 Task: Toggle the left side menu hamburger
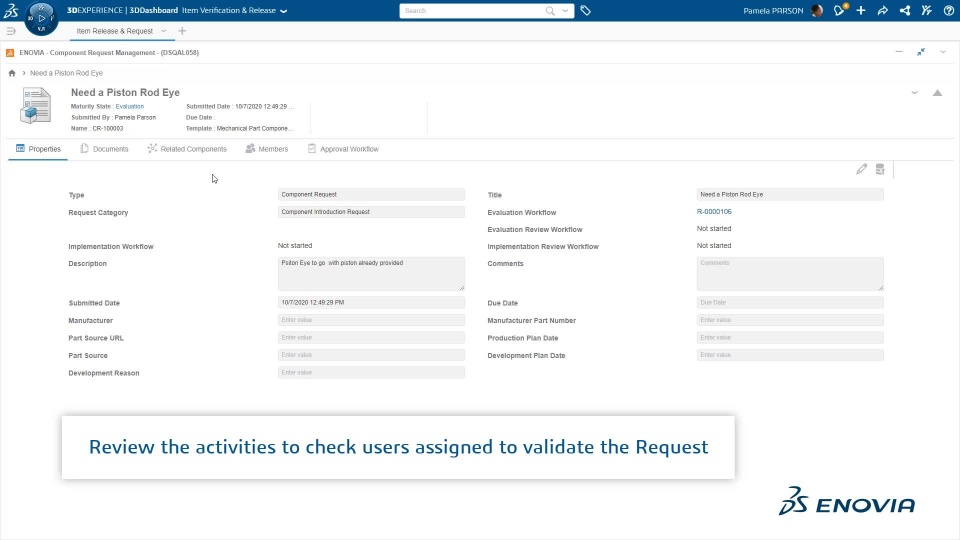click(11, 31)
